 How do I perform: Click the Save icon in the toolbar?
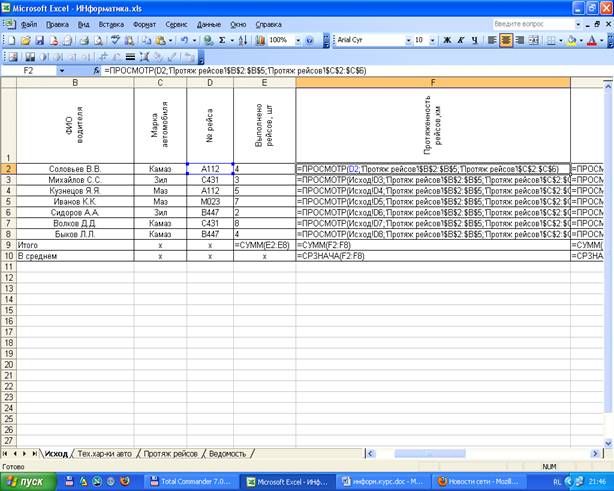[x=40, y=41]
